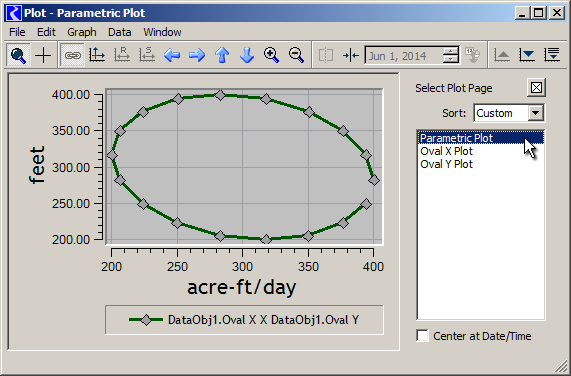The height and width of the screenshot is (376, 571).
Task: Click the rescale axes icon
Action: click(x=97, y=55)
